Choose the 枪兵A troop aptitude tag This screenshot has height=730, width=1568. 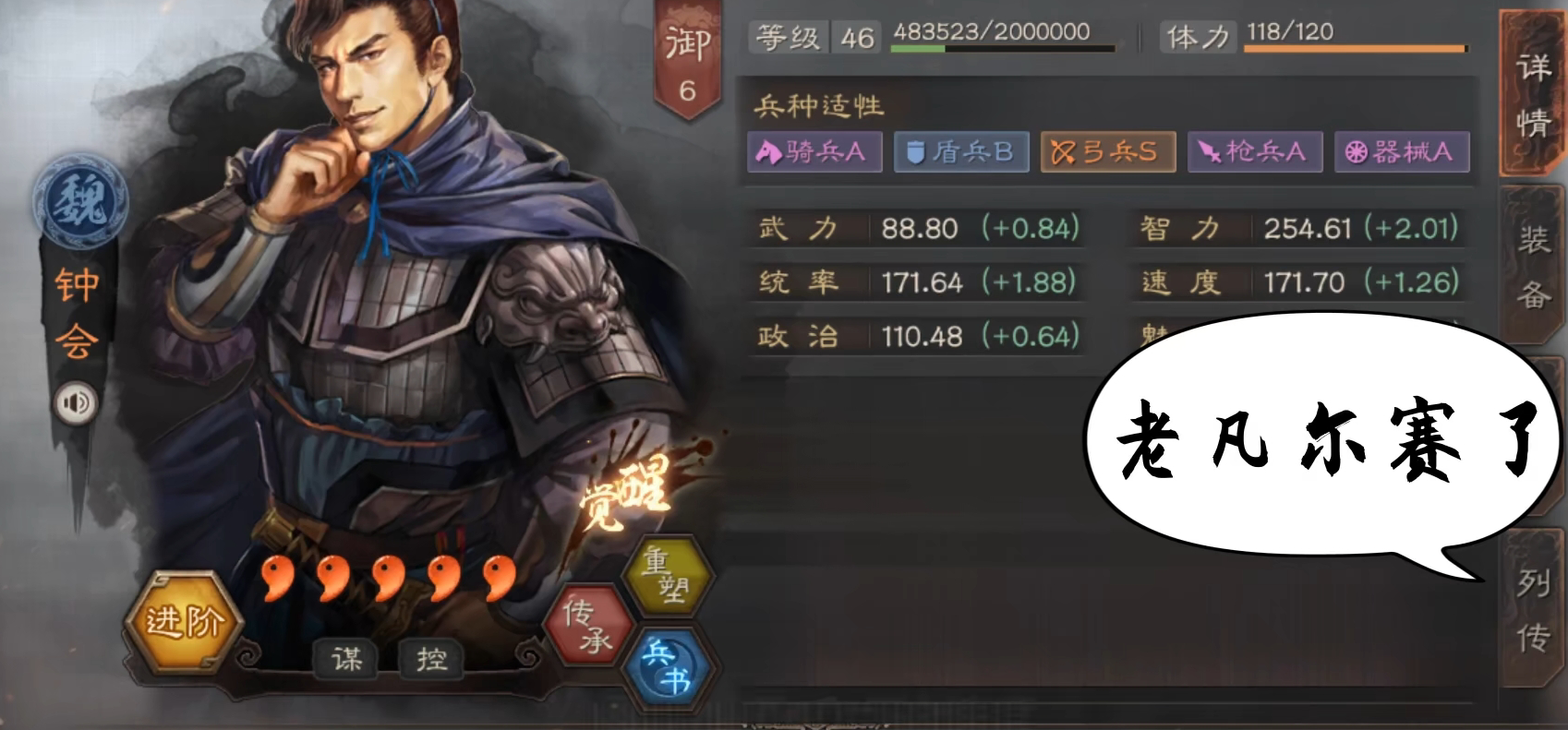(1254, 152)
